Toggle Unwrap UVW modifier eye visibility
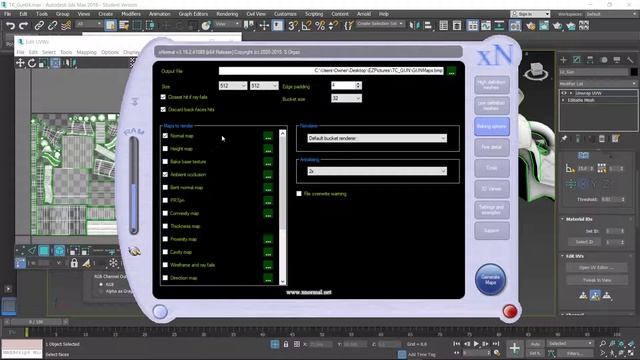640x360 pixels. point(564,93)
